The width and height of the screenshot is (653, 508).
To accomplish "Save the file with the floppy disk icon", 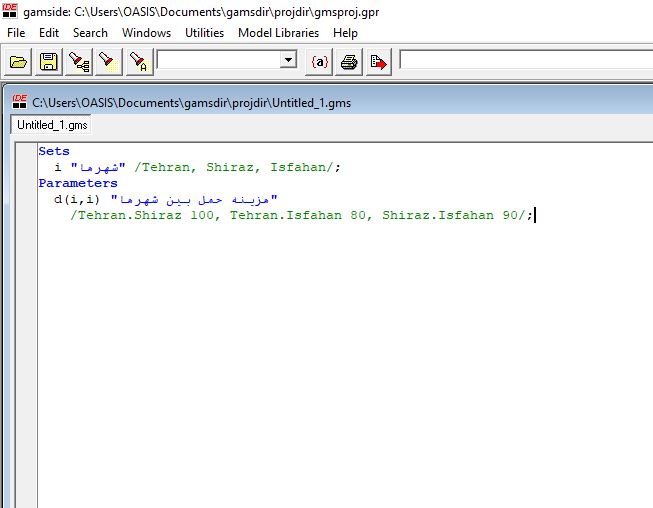I will coord(48,62).
